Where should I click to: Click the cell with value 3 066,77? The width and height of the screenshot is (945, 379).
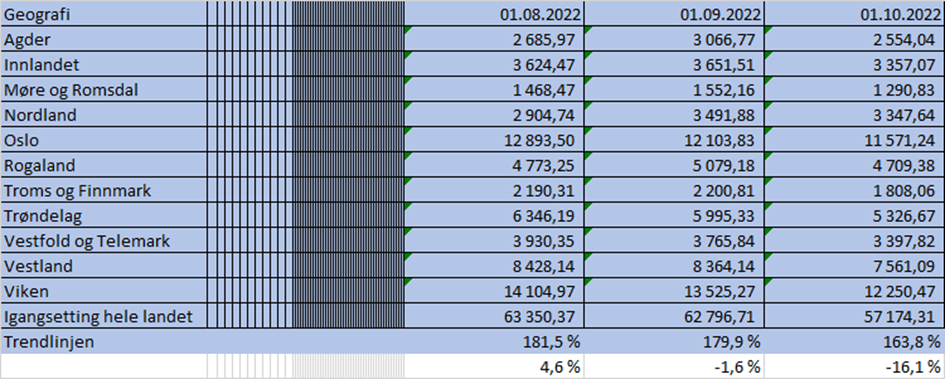point(673,39)
